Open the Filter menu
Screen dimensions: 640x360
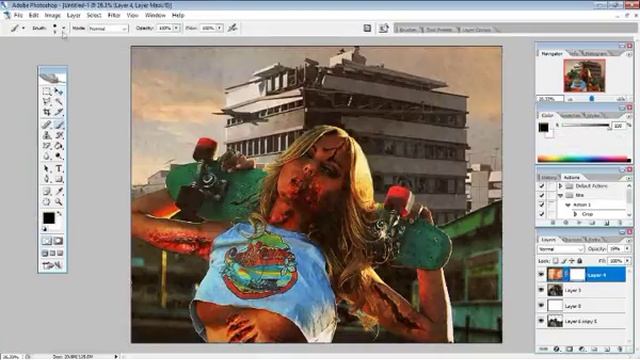[114, 15]
